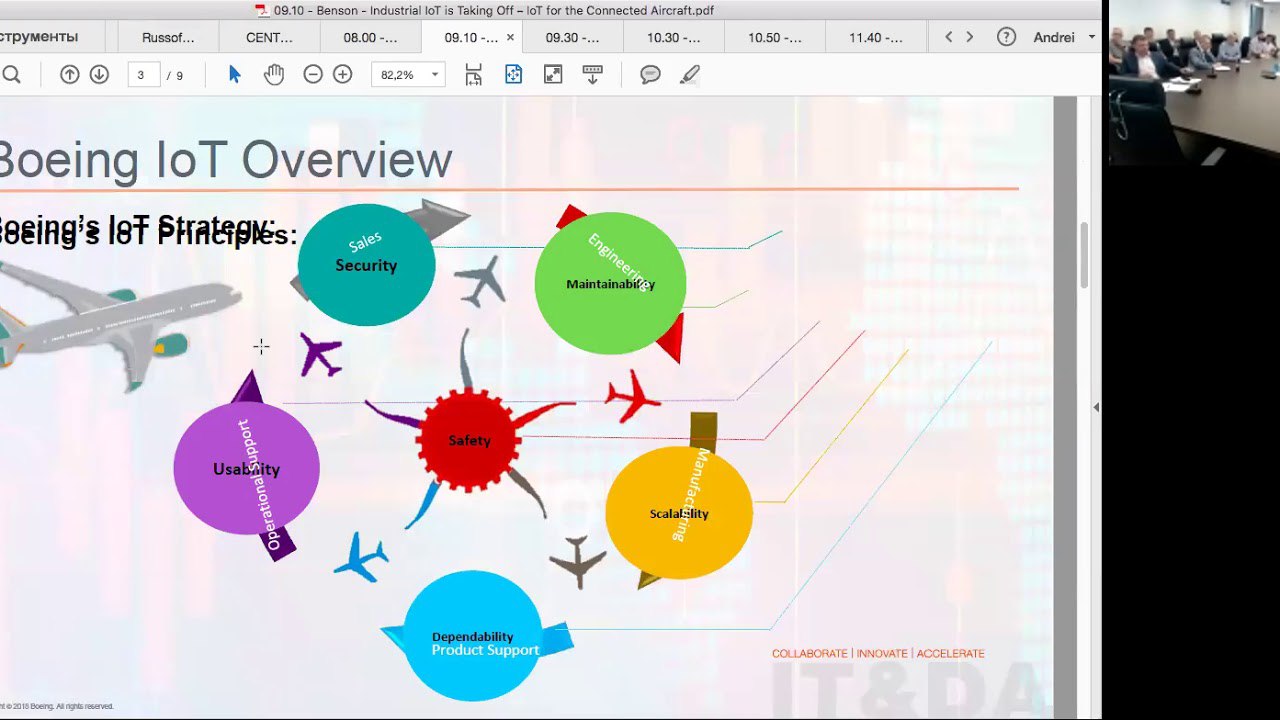Screen dimensions: 1280x720
Task: Open the 09.30 document tab
Action: pos(572,37)
